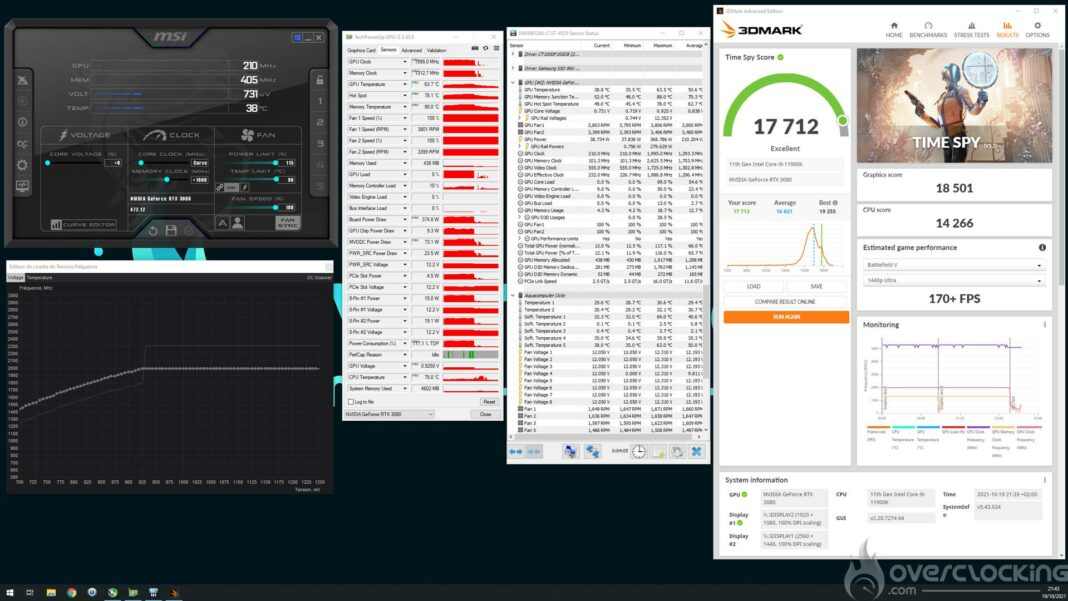Screen dimensions: 1068x601
Task: Select Afterburner profile slot 3
Action: pos(319,144)
